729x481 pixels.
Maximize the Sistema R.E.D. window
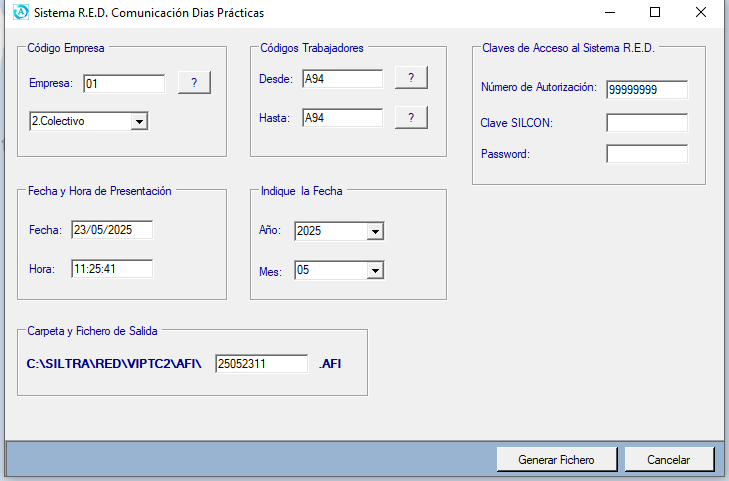655,12
